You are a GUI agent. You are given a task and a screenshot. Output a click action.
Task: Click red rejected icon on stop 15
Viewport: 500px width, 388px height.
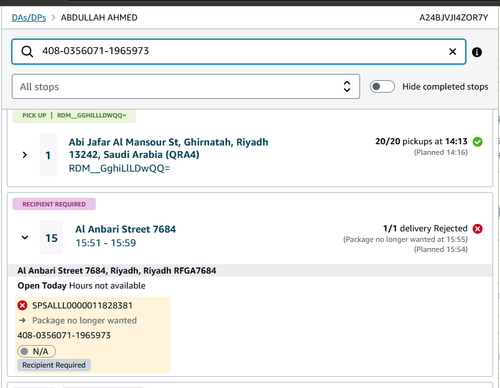(477, 229)
